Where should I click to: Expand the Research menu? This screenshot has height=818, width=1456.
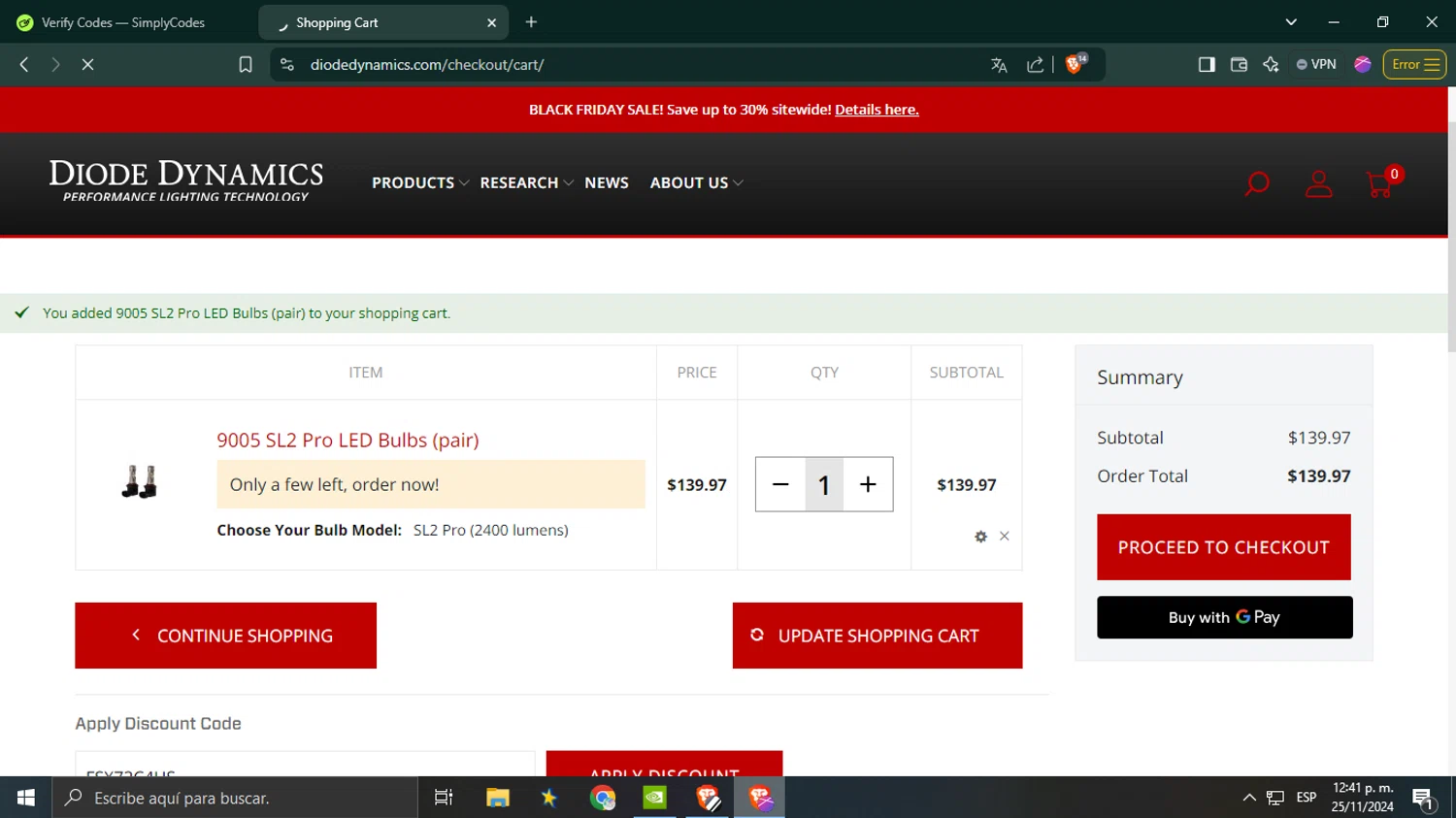click(x=526, y=183)
